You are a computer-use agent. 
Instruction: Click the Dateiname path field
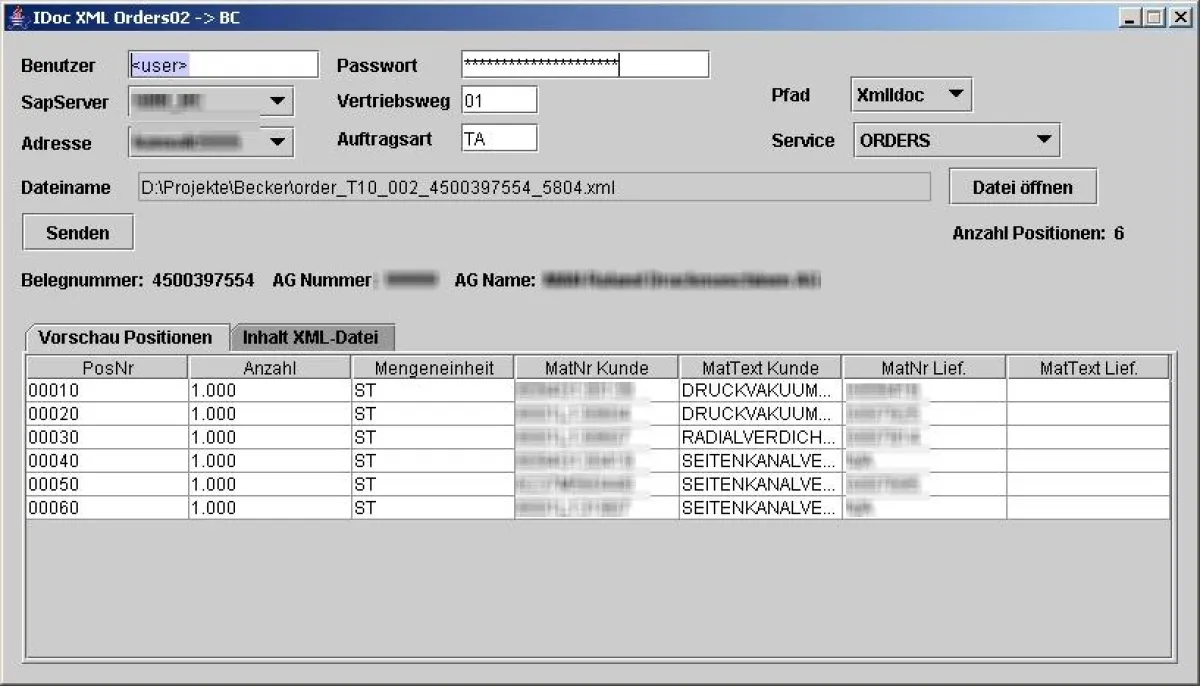click(533, 186)
